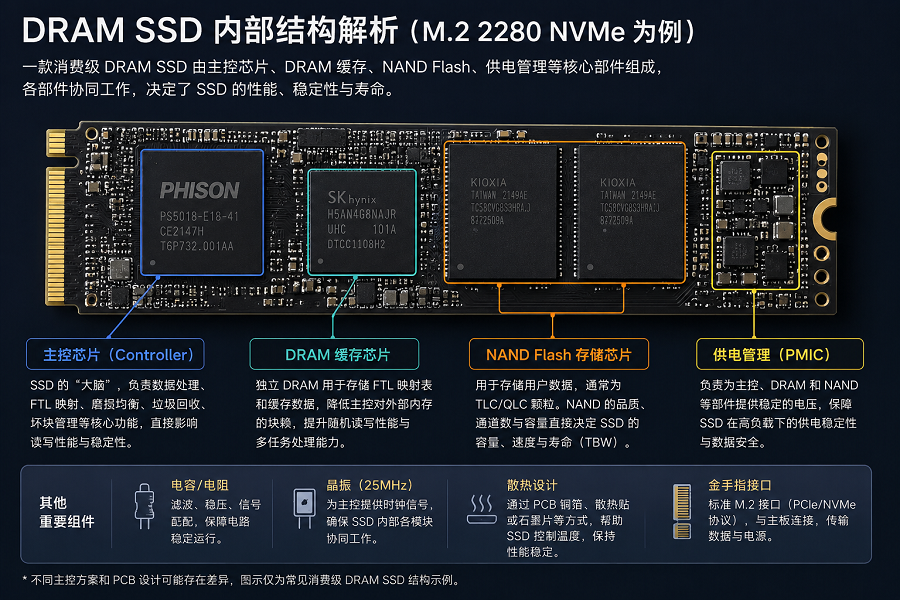Select the NAND Flash 存储芯片 label box

558,354
